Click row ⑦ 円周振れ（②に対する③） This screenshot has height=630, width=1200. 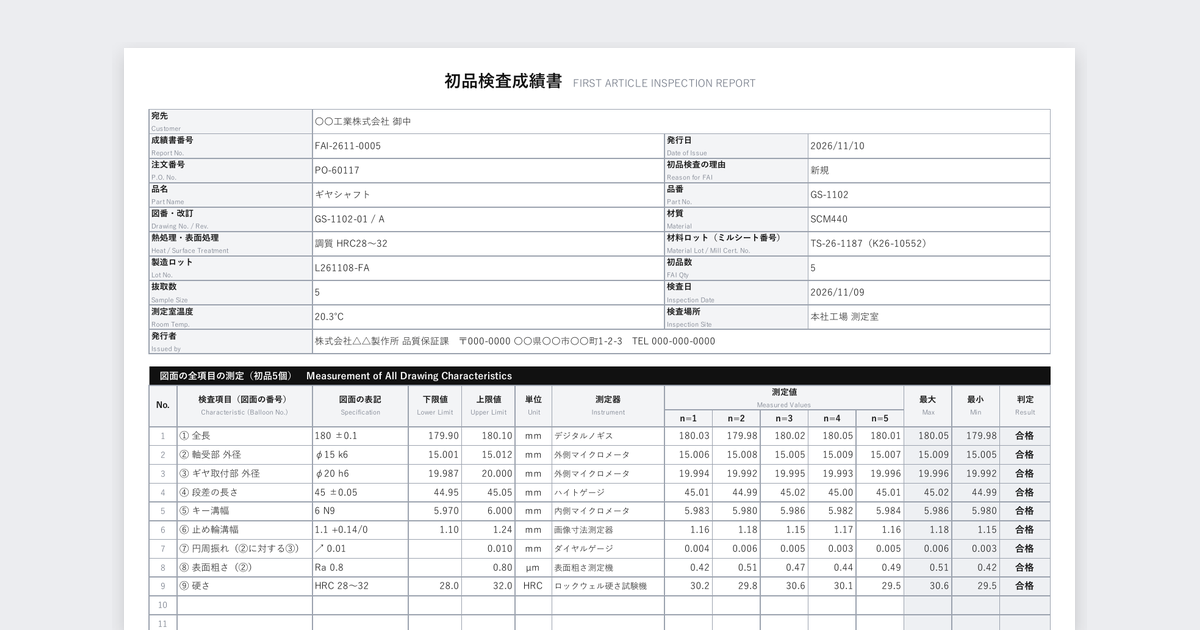pos(244,548)
